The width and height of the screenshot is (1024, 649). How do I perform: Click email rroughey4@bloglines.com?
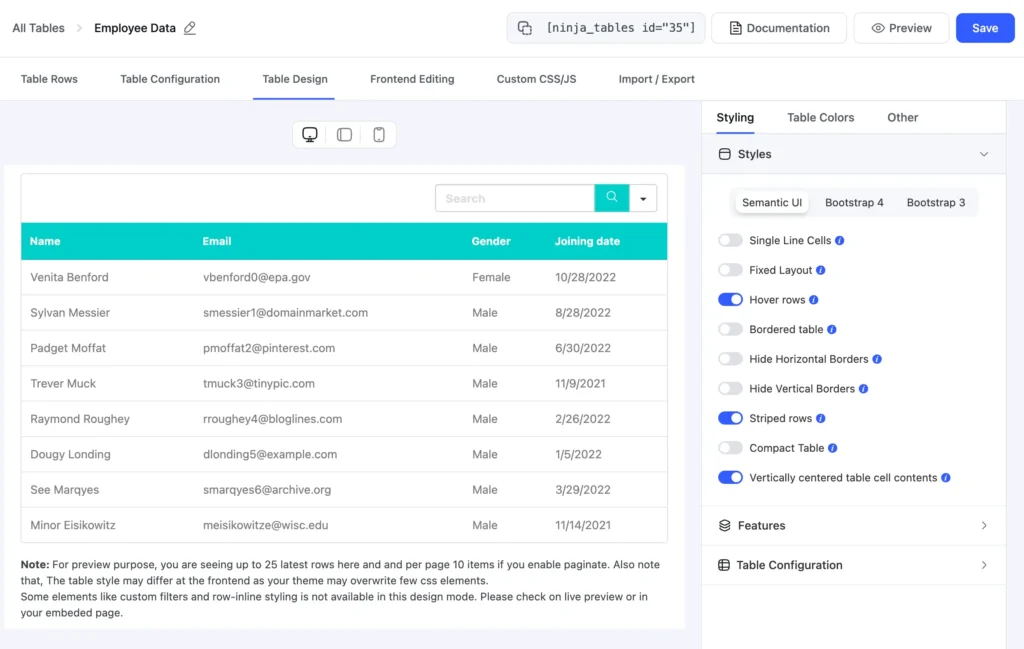coord(272,419)
